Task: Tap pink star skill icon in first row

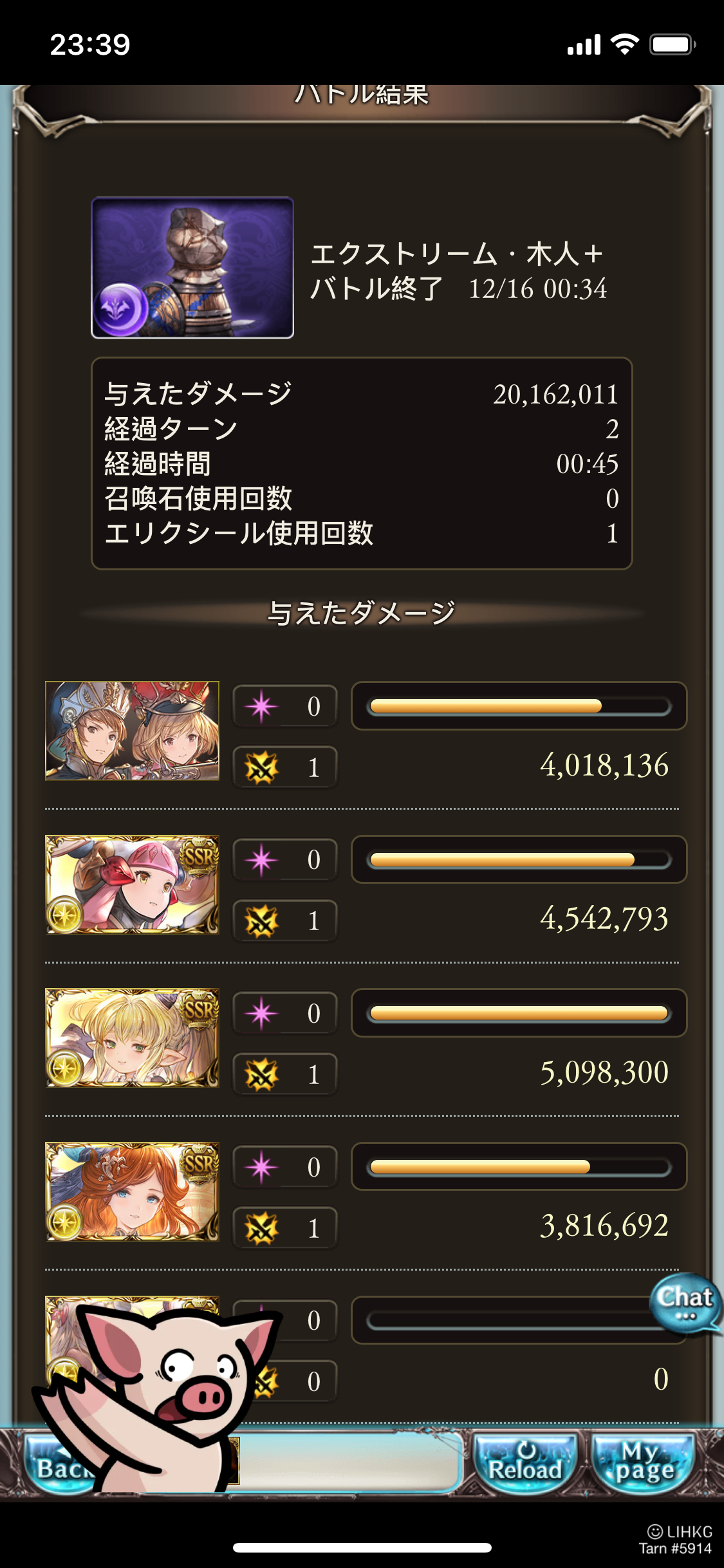Action: pos(261,707)
